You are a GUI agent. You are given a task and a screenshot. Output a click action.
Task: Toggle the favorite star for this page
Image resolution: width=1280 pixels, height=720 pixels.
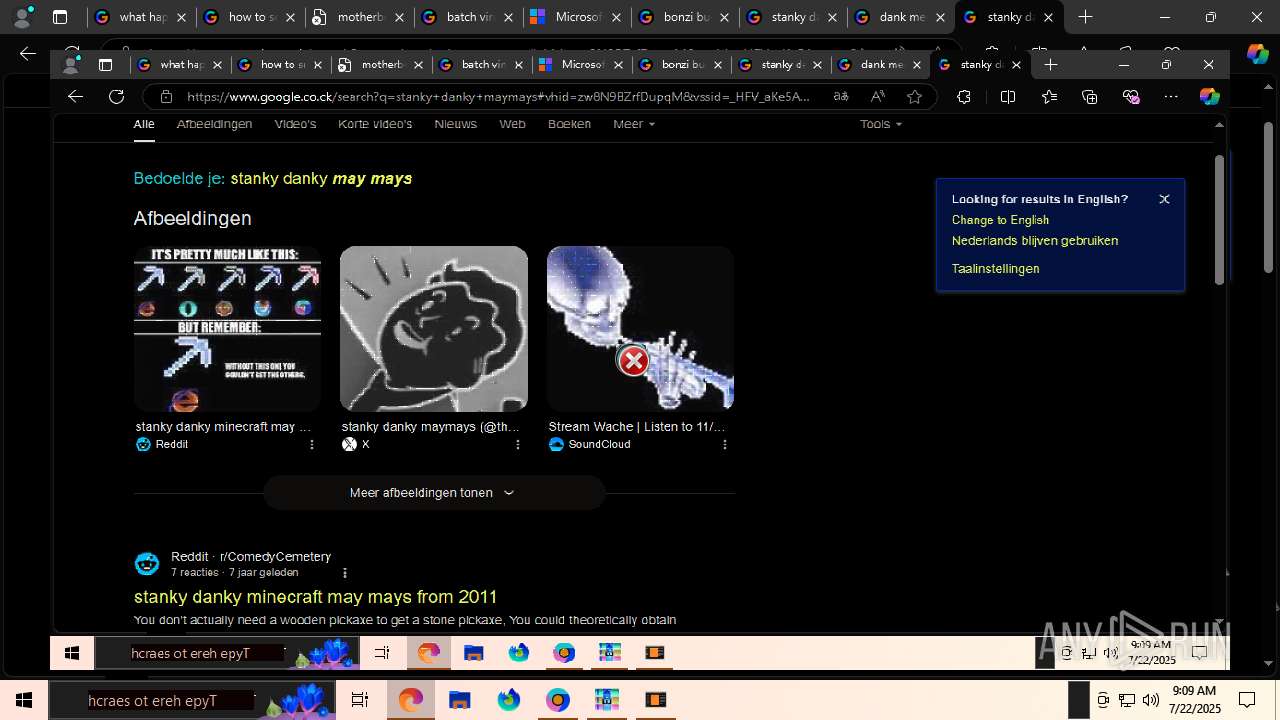pyautogui.click(x=914, y=96)
